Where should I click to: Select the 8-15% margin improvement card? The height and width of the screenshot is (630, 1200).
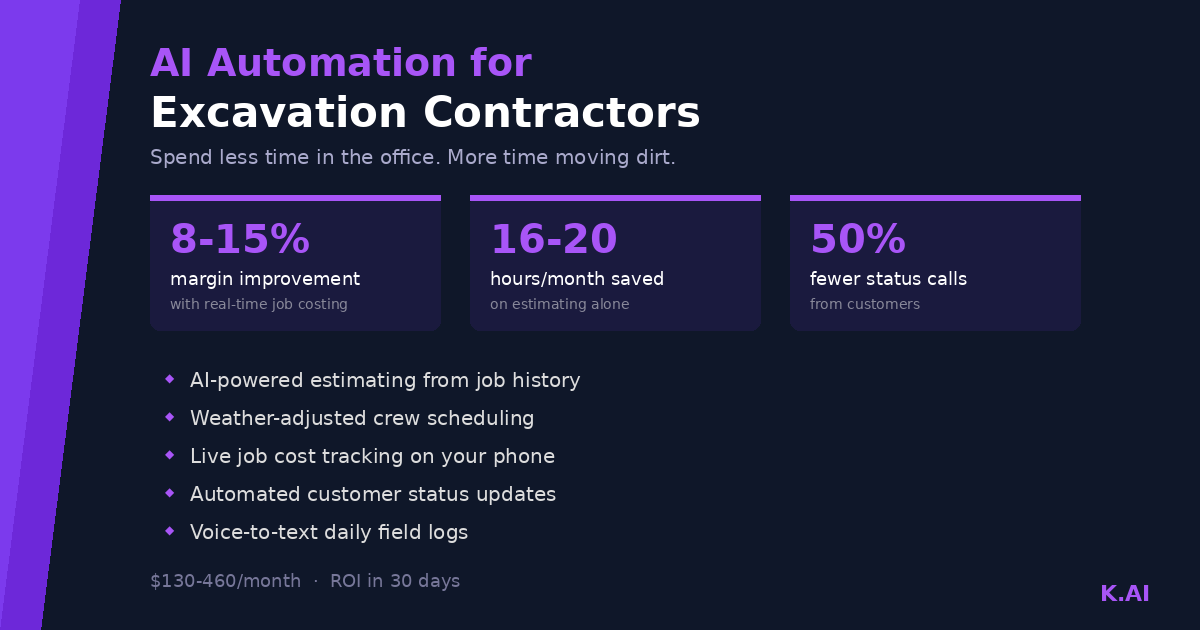(295, 263)
